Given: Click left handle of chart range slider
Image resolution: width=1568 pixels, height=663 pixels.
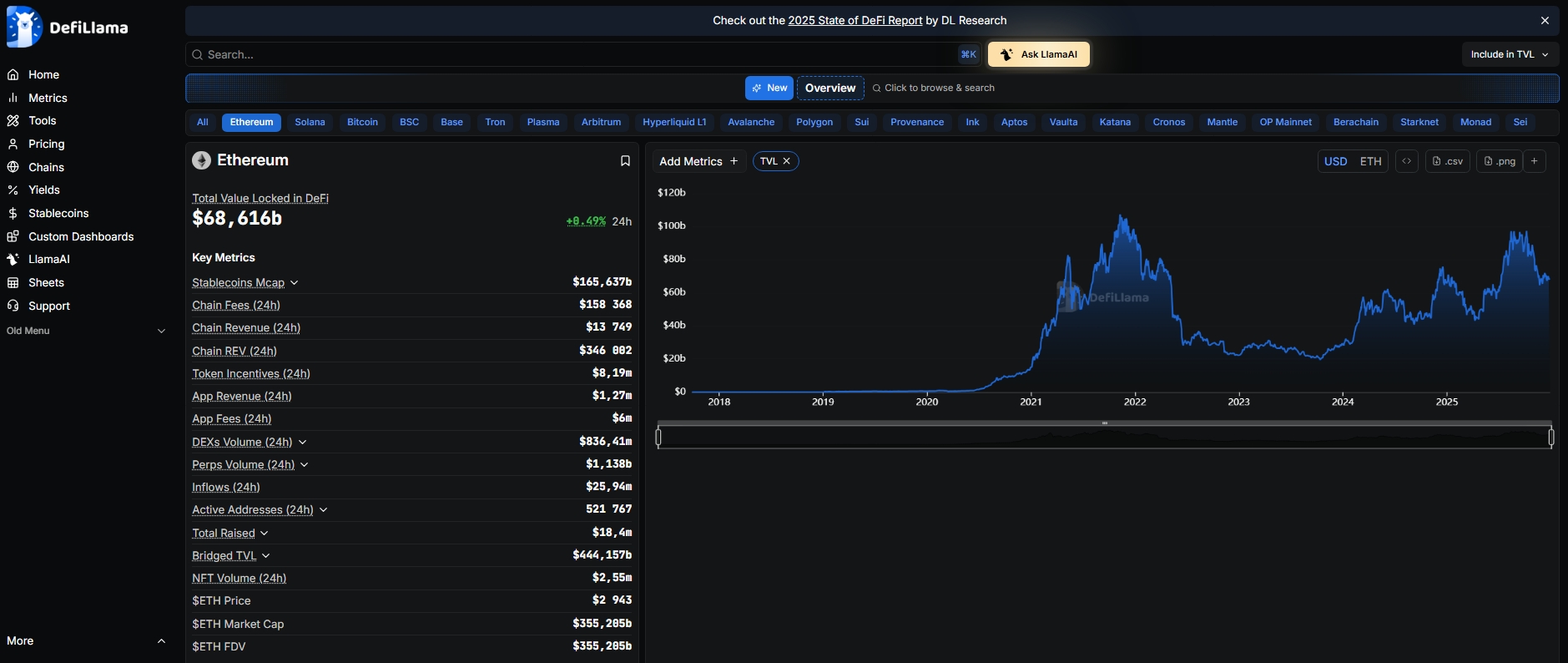Looking at the screenshot, I should tap(658, 437).
